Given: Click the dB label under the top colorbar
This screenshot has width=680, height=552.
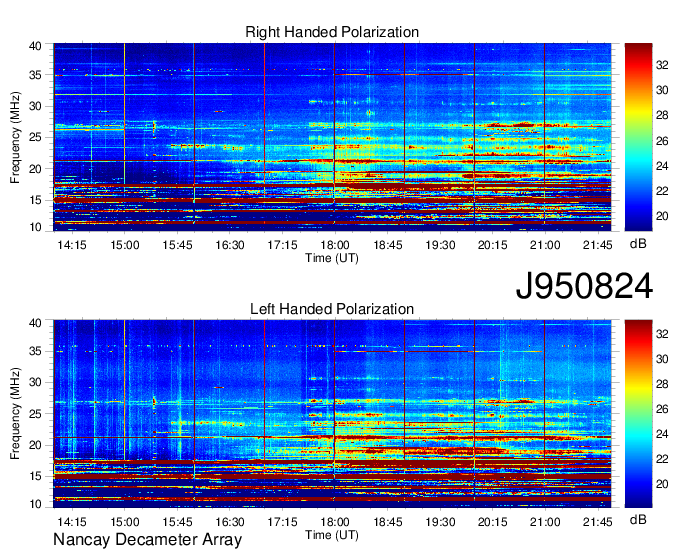Looking at the screenshot, I should pyautogui.click(x=638, y=244).
